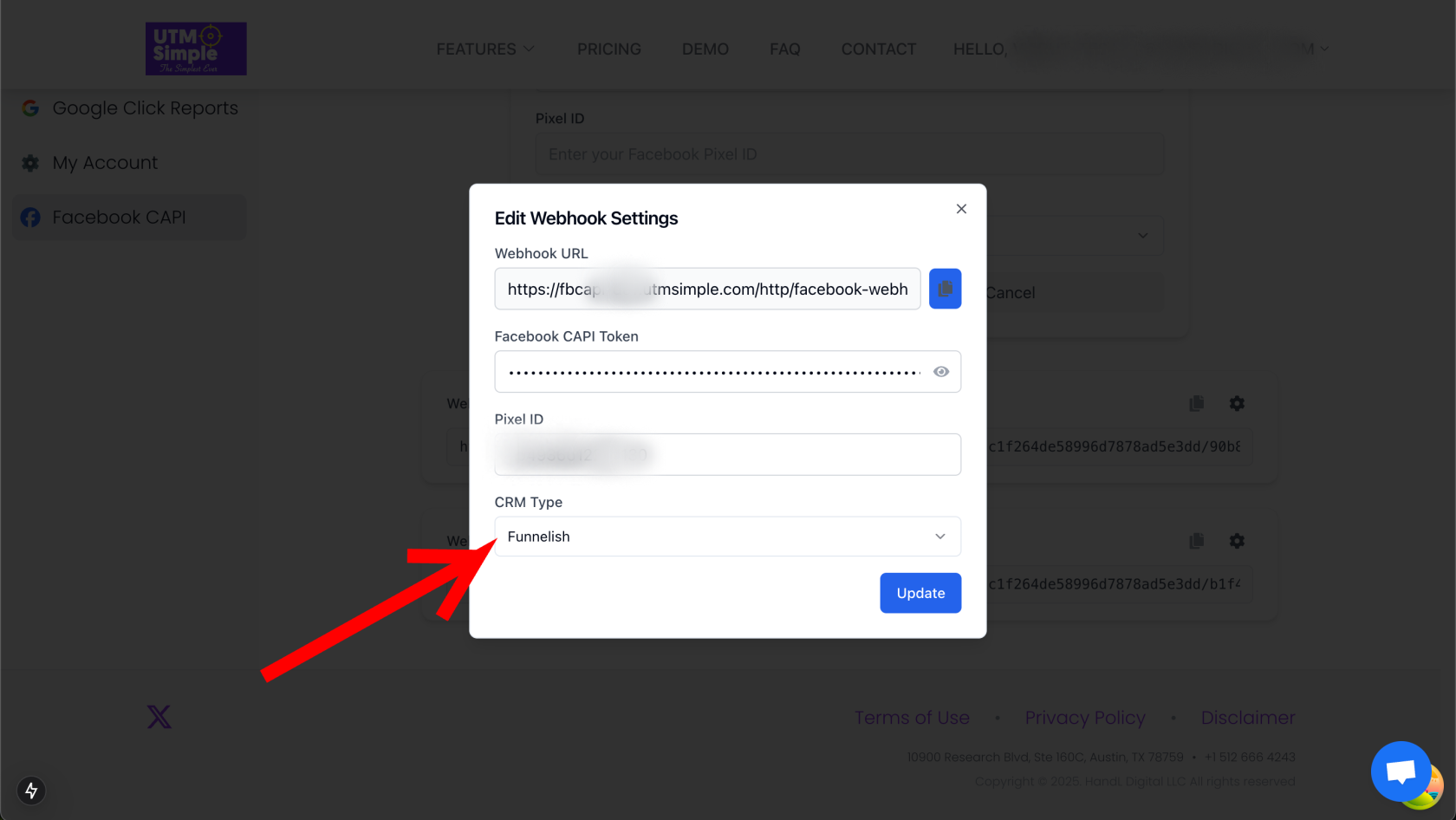The width and height of the screenshot is (1456, 820).
Task: Open My Account in the sidebar
Action: pos(105,163)
